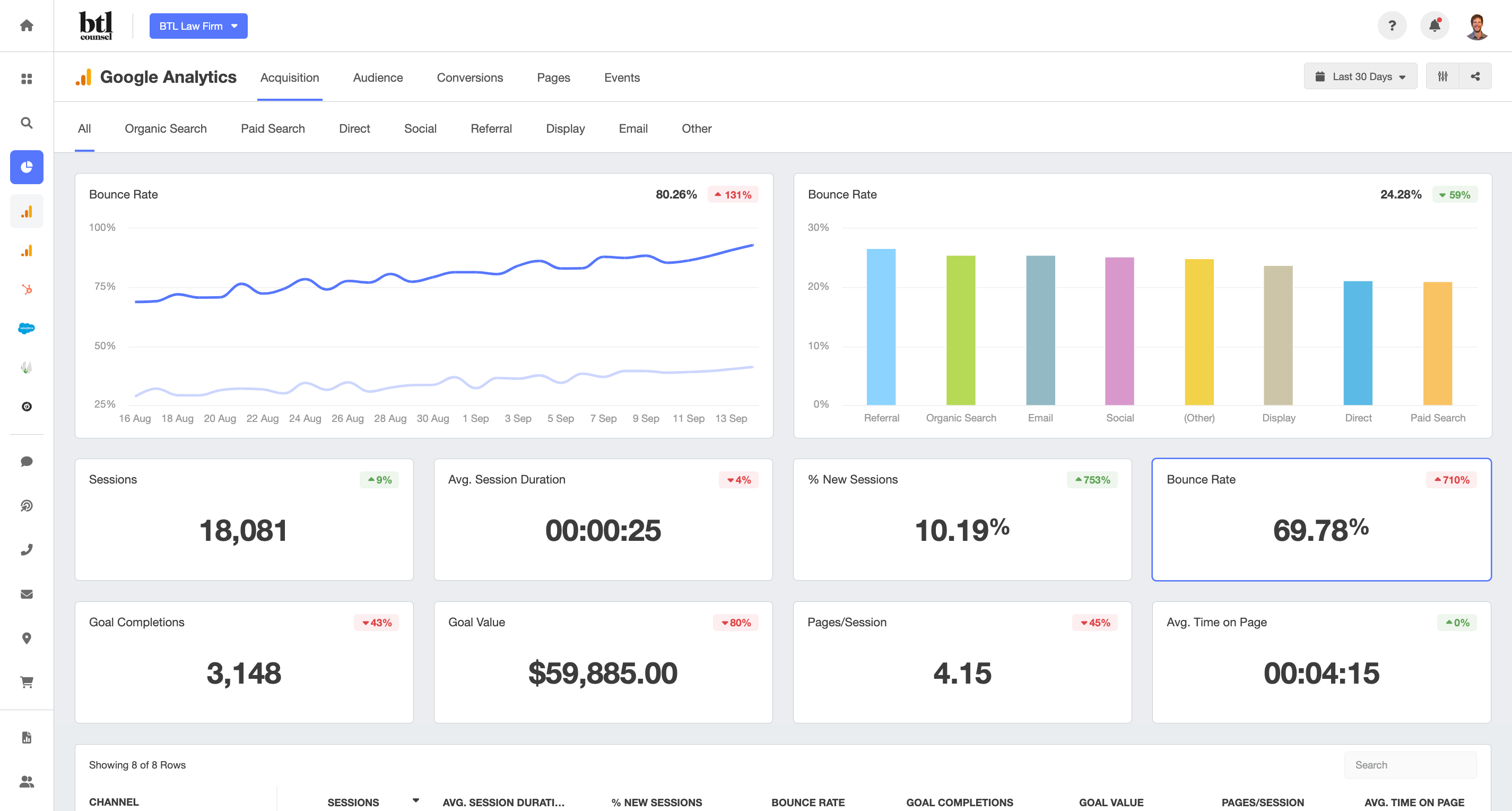Screen dimensions: 1512x811
Task: Open the phone call tracking icon
Action: click(x=27, y=550)
